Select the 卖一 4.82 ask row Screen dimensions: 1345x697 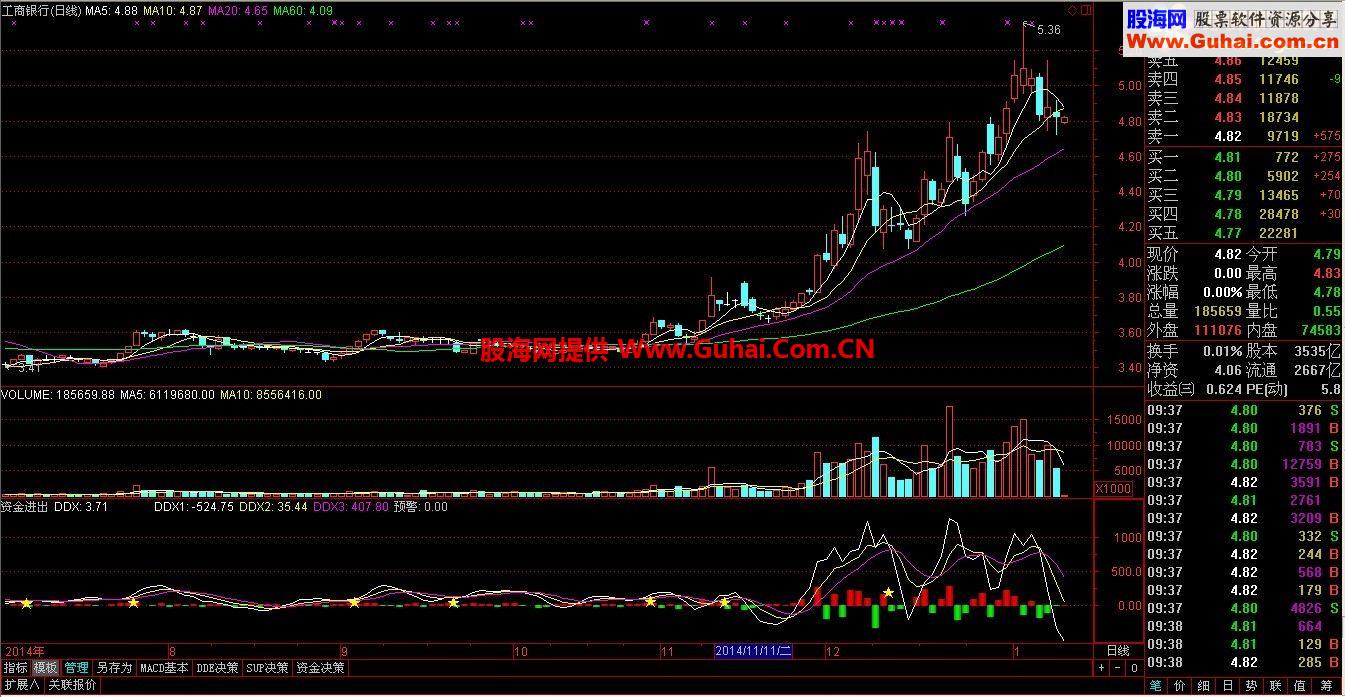(x=1244, y=136)
